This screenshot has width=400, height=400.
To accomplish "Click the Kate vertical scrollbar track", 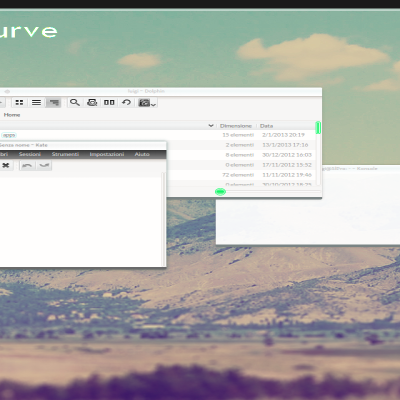I will [164, 219].
